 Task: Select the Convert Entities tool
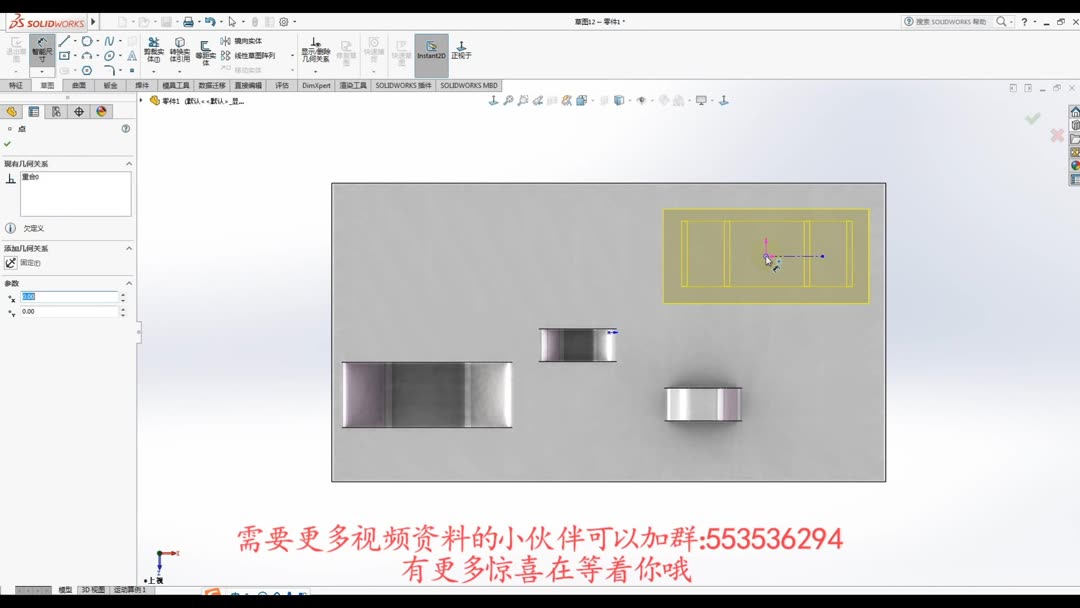coord(179,47)
